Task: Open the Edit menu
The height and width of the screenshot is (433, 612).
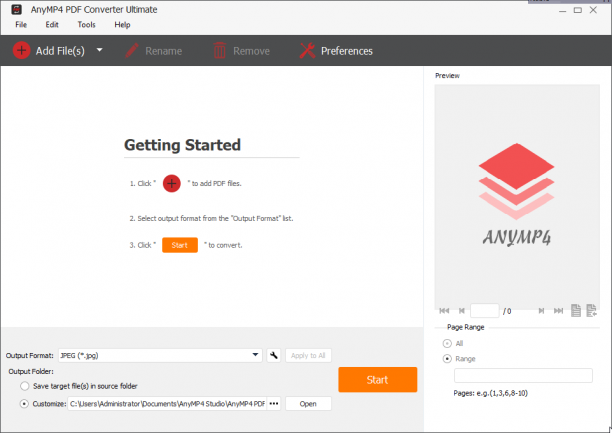Action: click(x=52, y=25)
